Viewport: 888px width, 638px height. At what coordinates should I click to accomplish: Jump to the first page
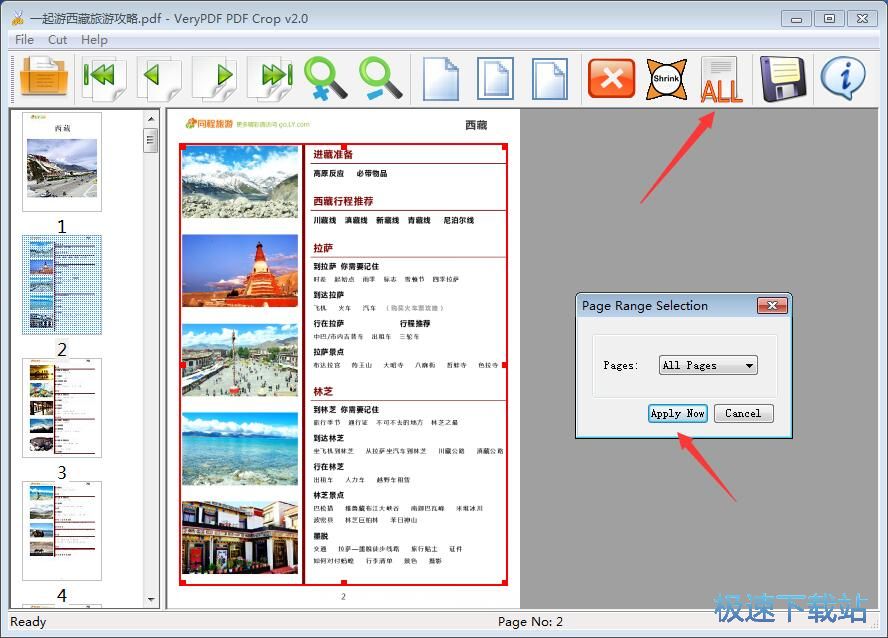coord(103,78)
